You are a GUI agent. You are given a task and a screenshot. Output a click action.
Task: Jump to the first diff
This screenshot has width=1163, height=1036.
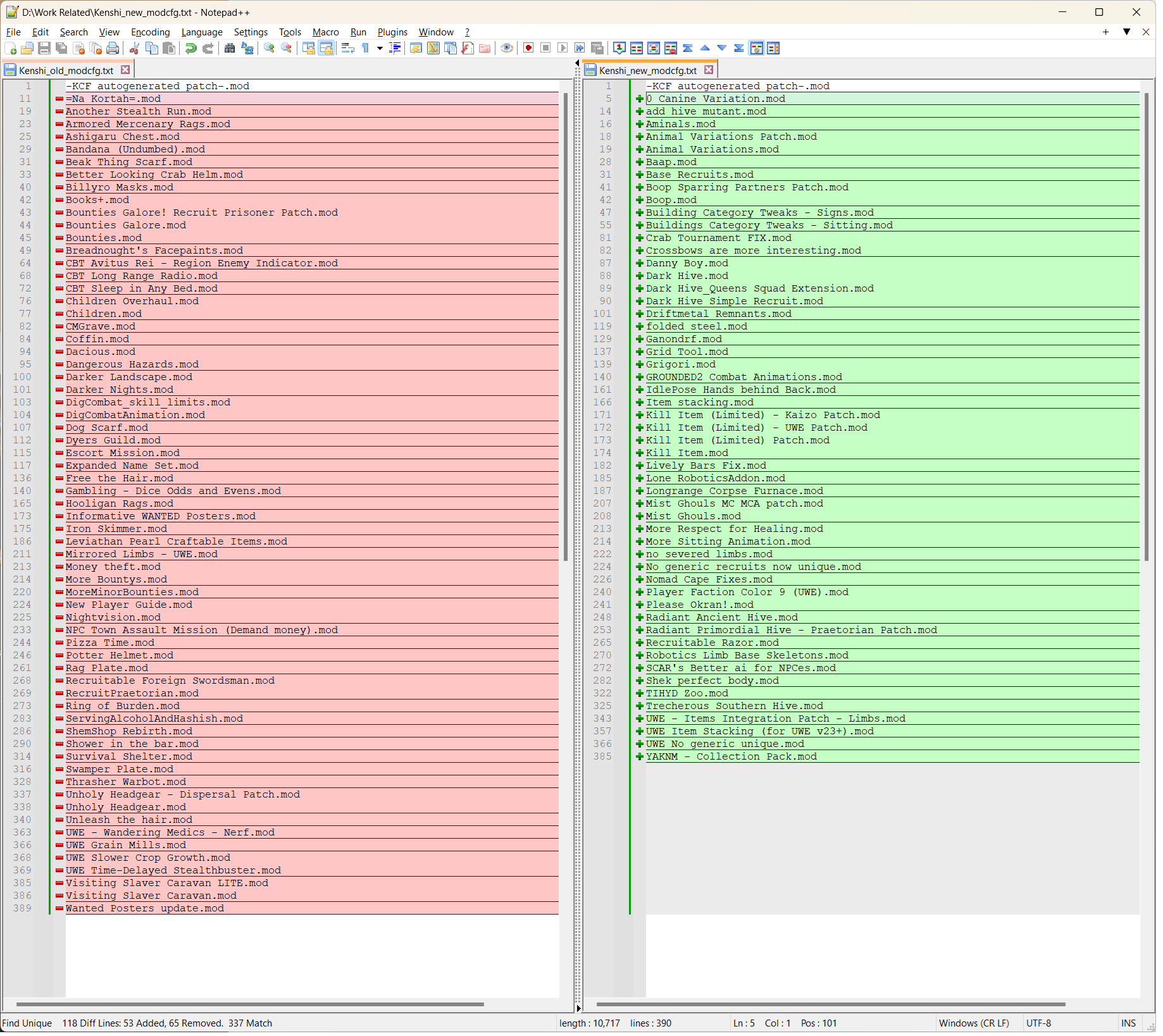pyautogui.click(x=688, y=49)
